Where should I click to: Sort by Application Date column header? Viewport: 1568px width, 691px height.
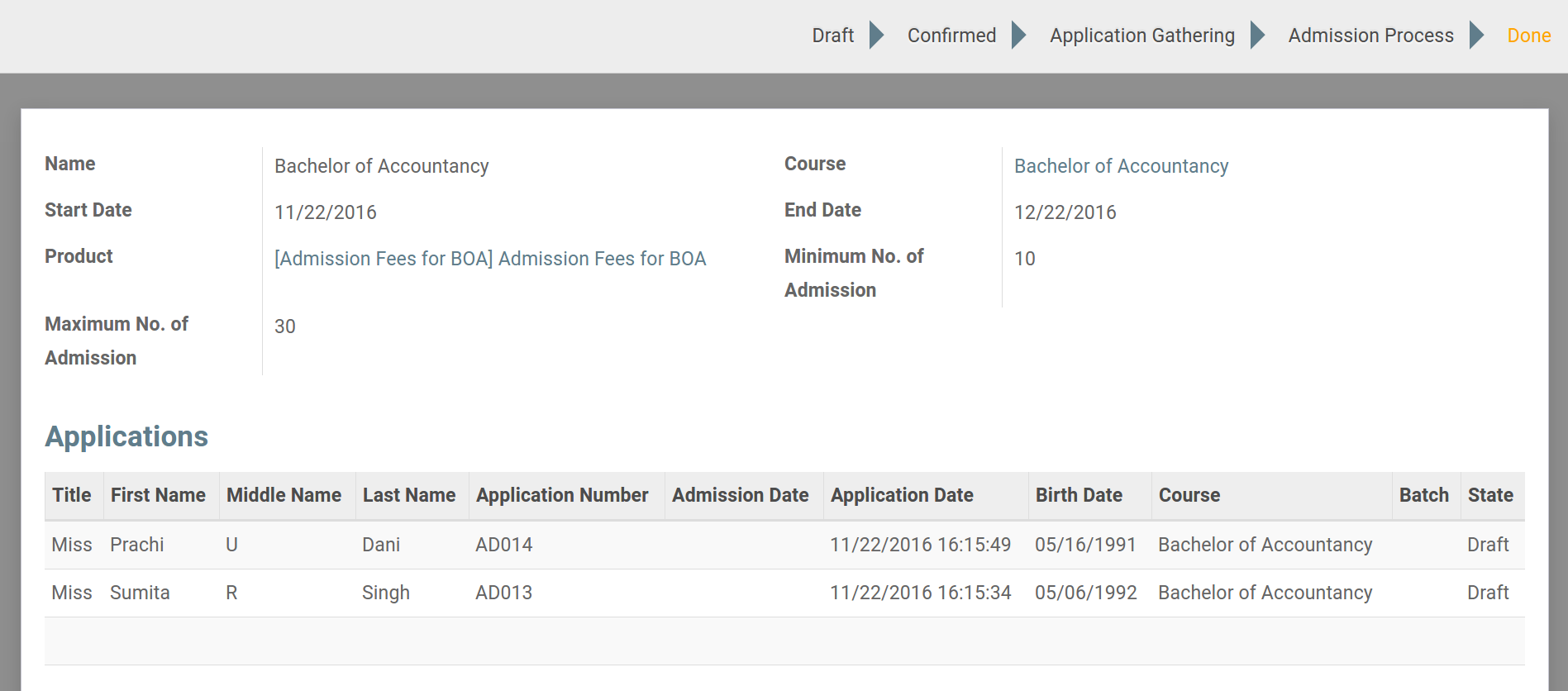[x=902, y=495]
